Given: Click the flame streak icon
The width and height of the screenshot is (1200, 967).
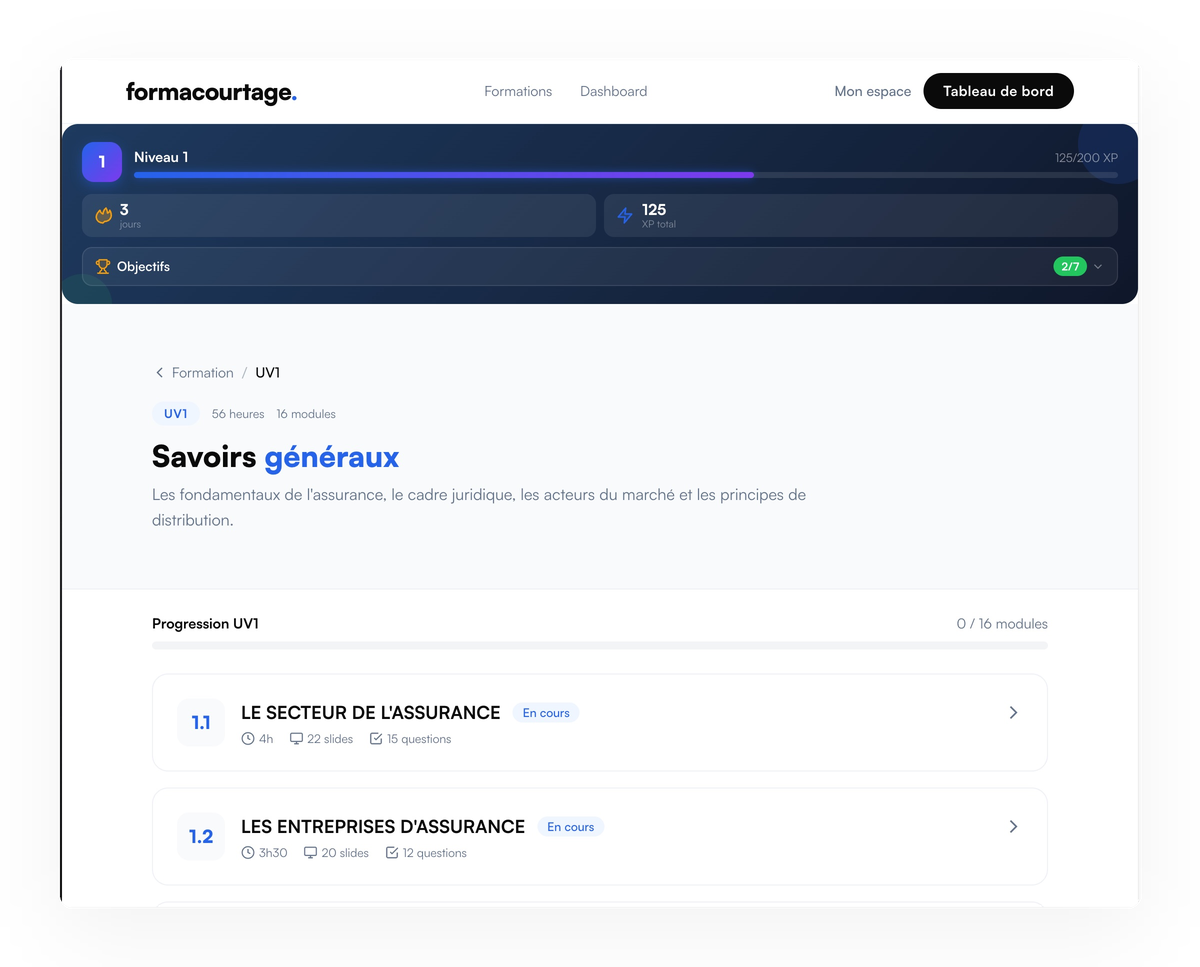Looking at the screenshot, I should click(103, 215).
